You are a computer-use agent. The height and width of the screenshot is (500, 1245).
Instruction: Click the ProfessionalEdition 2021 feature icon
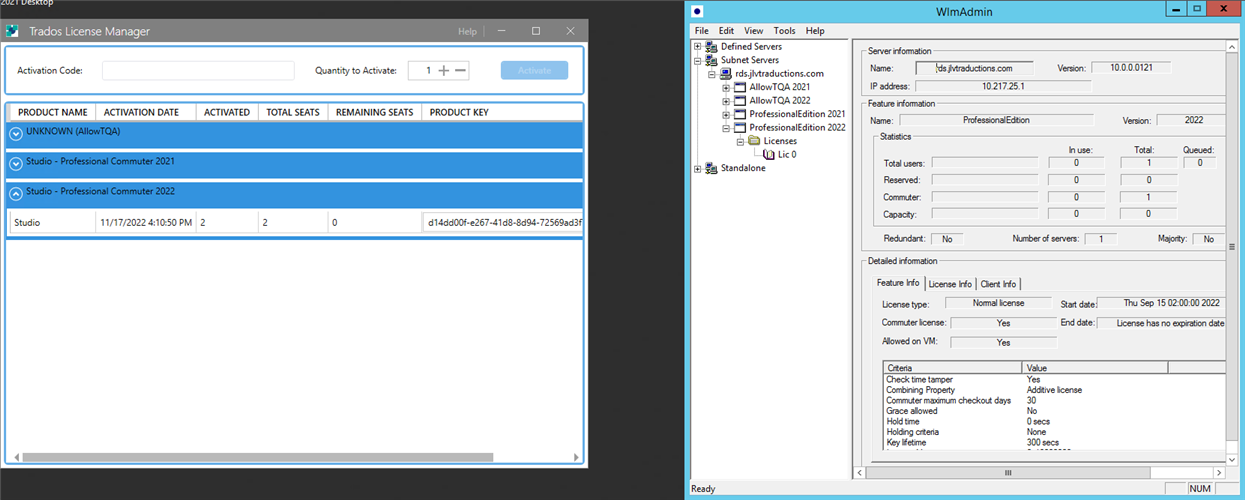tap(740, 115)
